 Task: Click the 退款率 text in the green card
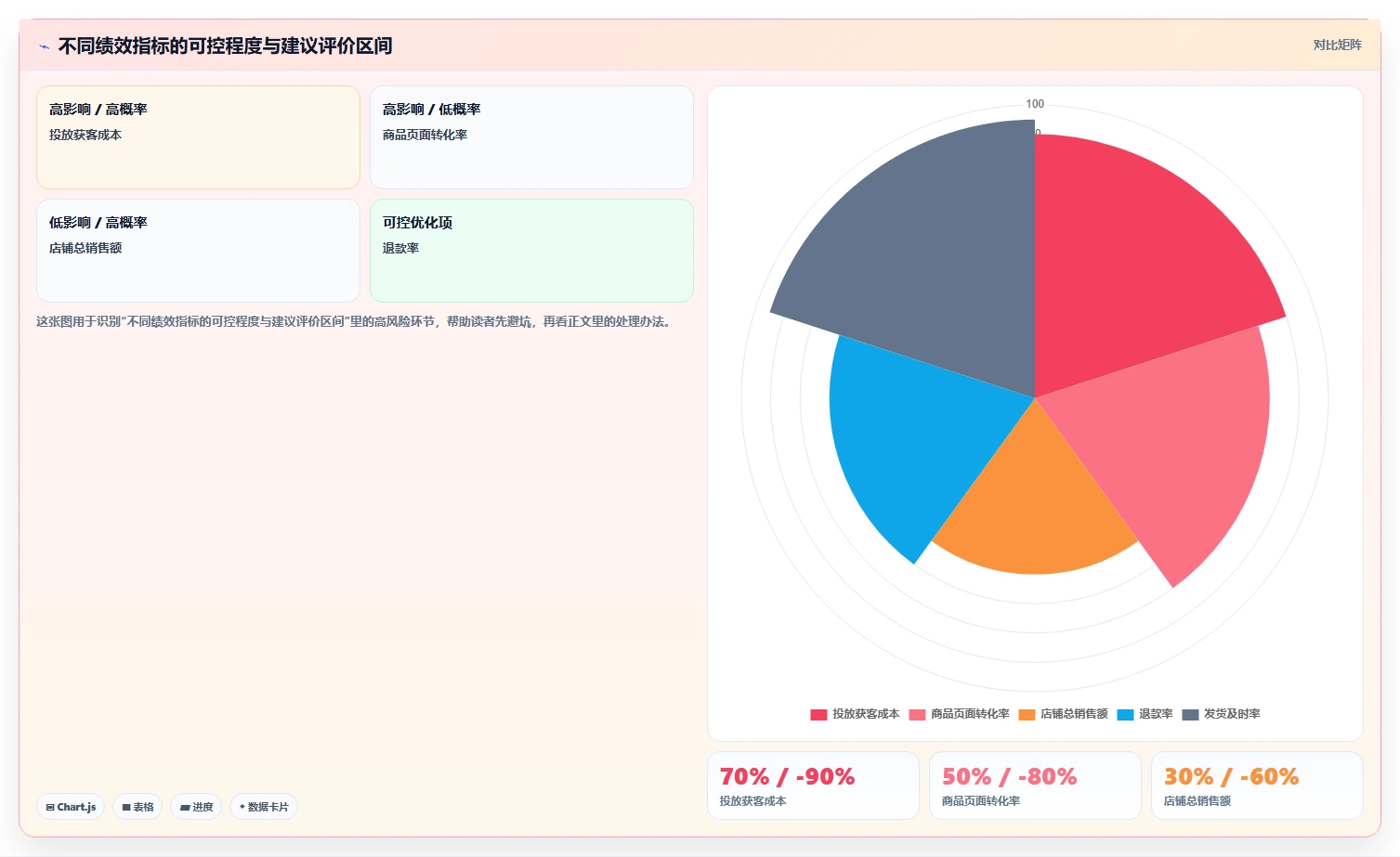tap(400, 248)
